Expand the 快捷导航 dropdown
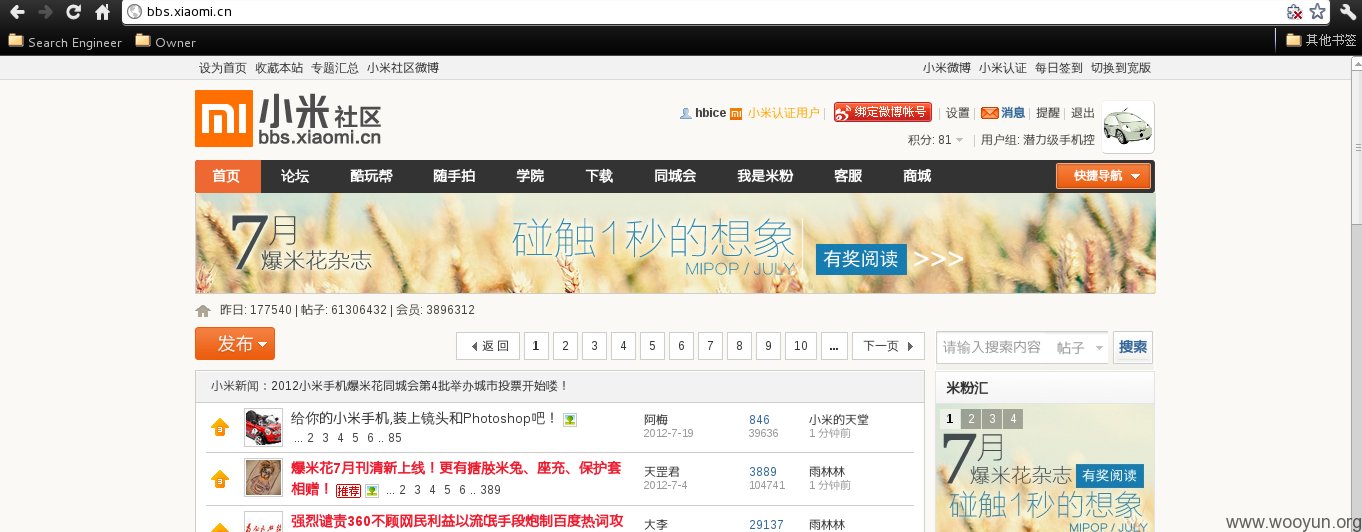This screenshot has height=532, width=1362. click(1103, 176)
